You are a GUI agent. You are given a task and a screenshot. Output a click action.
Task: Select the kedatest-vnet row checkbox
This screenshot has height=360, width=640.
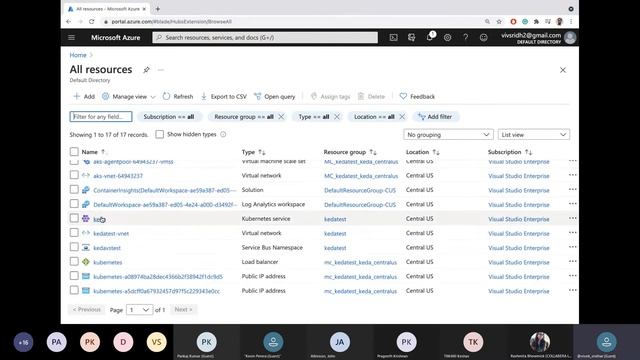point(74,233)
